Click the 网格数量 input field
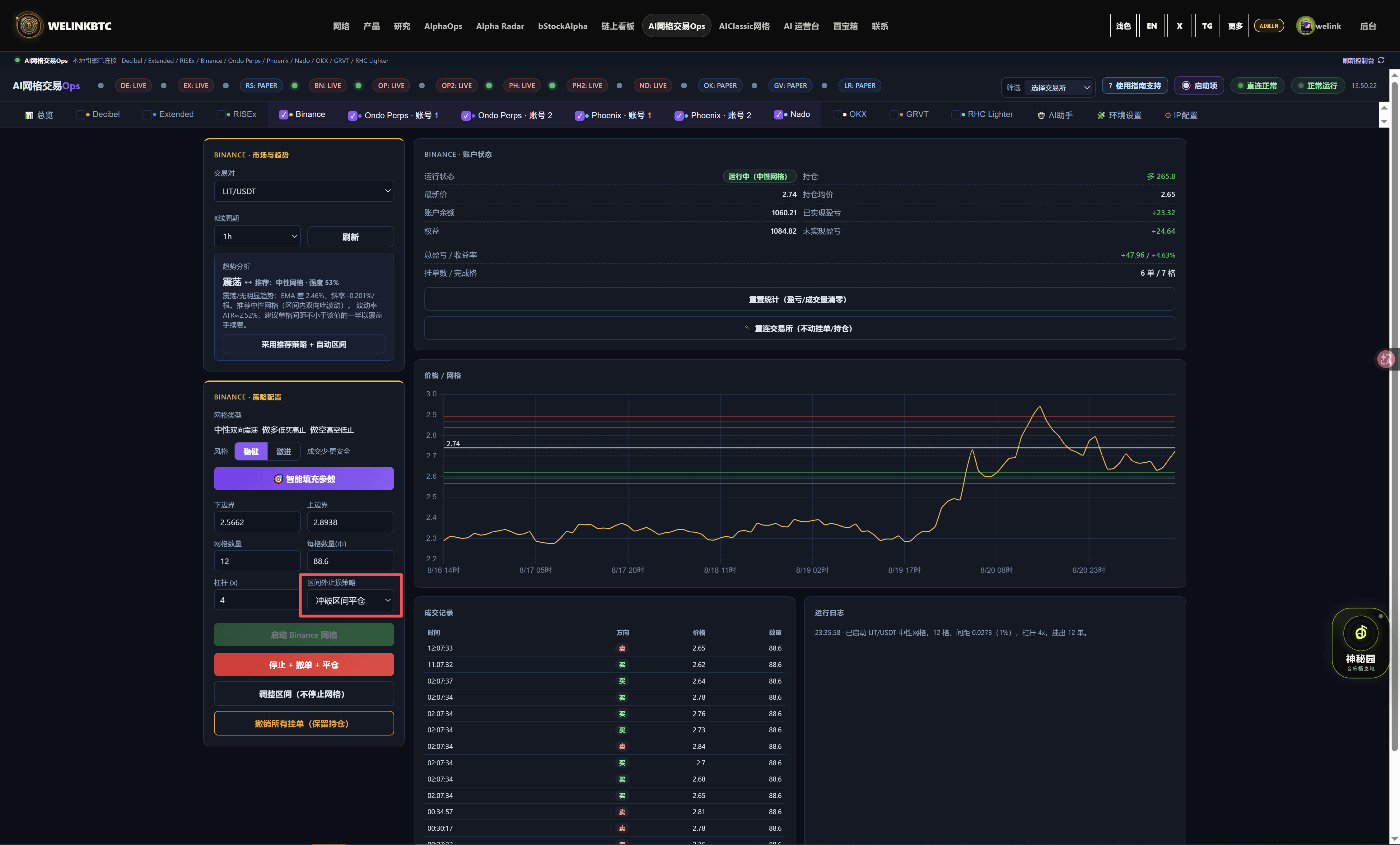 tap(257, 561)
